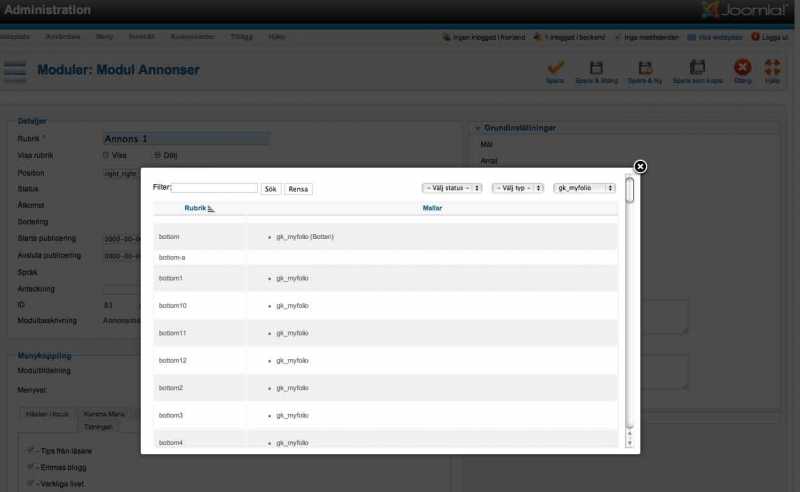Click the module list icon beside Moduler title

(x=15, y=70)
